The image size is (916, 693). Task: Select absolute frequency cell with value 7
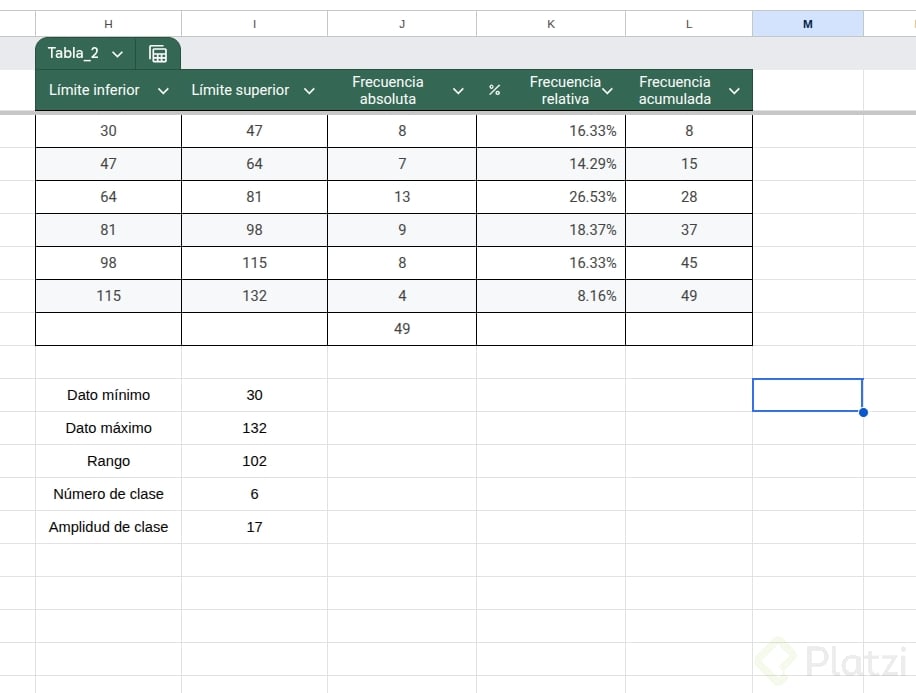point(402,164)
